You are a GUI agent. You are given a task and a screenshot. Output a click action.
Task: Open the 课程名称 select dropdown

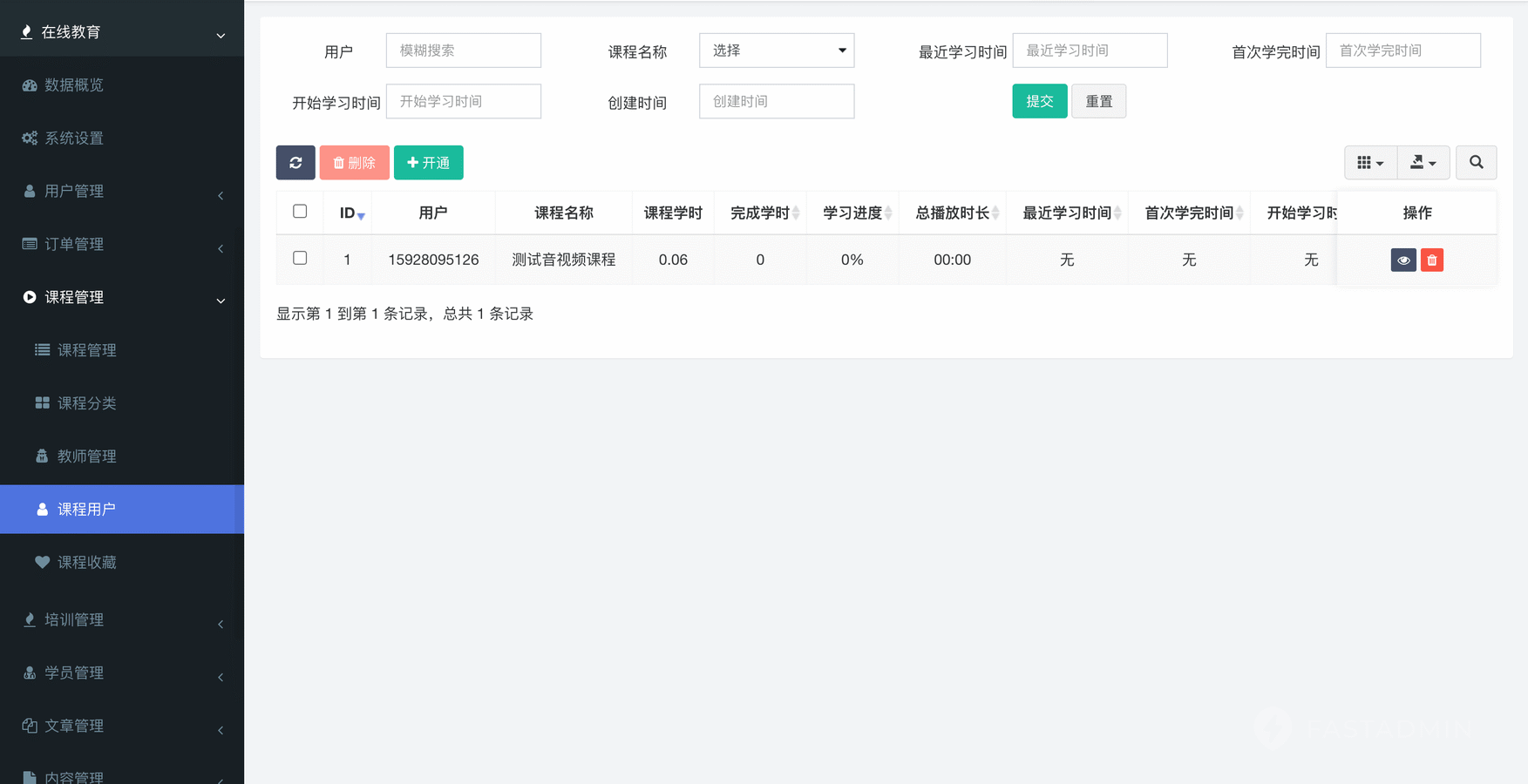776,51
